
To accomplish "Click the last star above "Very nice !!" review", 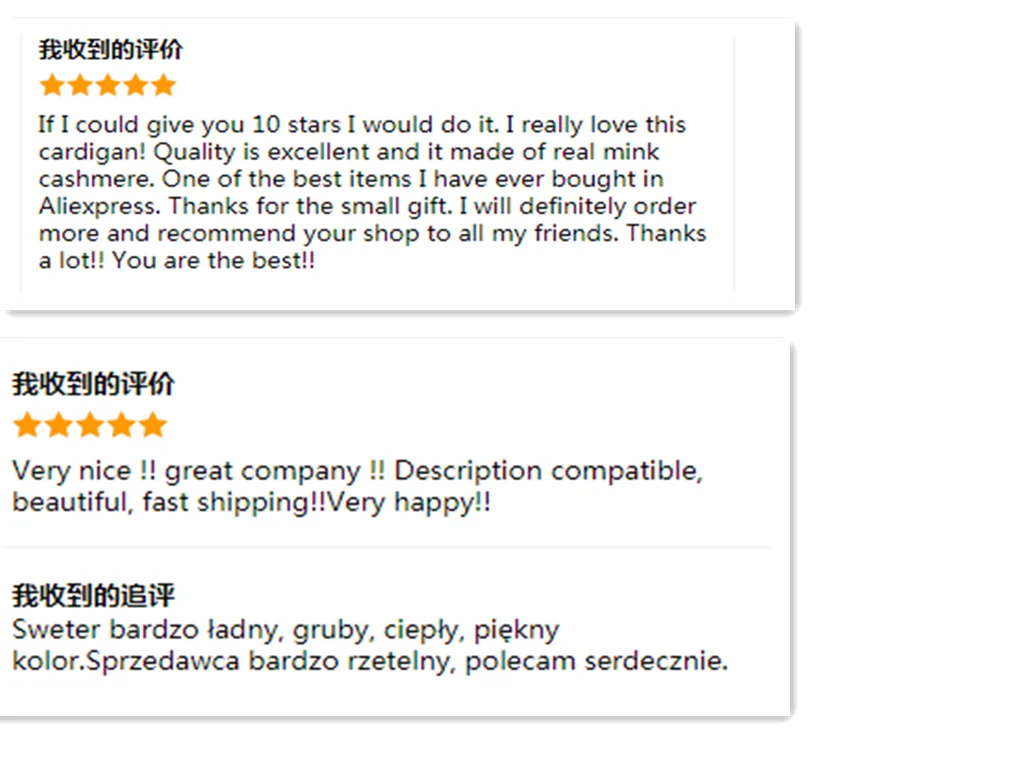I will 153,424.
